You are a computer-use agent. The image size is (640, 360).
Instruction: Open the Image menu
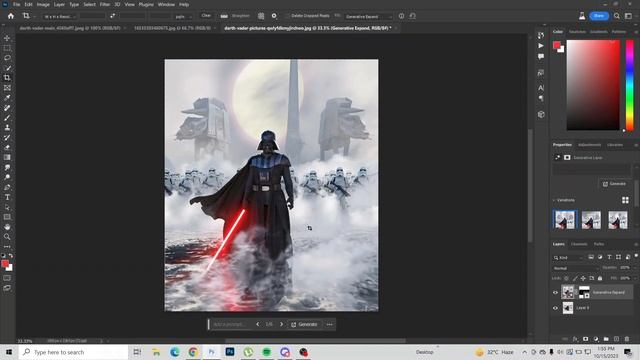(43, 4)
